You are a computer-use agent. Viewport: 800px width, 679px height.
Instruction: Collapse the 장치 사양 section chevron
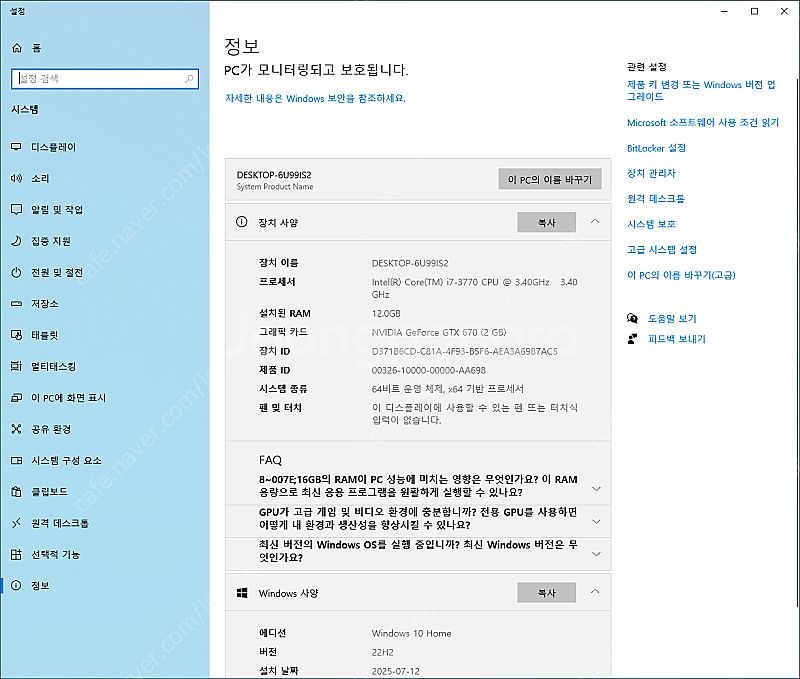click(595, 221)
